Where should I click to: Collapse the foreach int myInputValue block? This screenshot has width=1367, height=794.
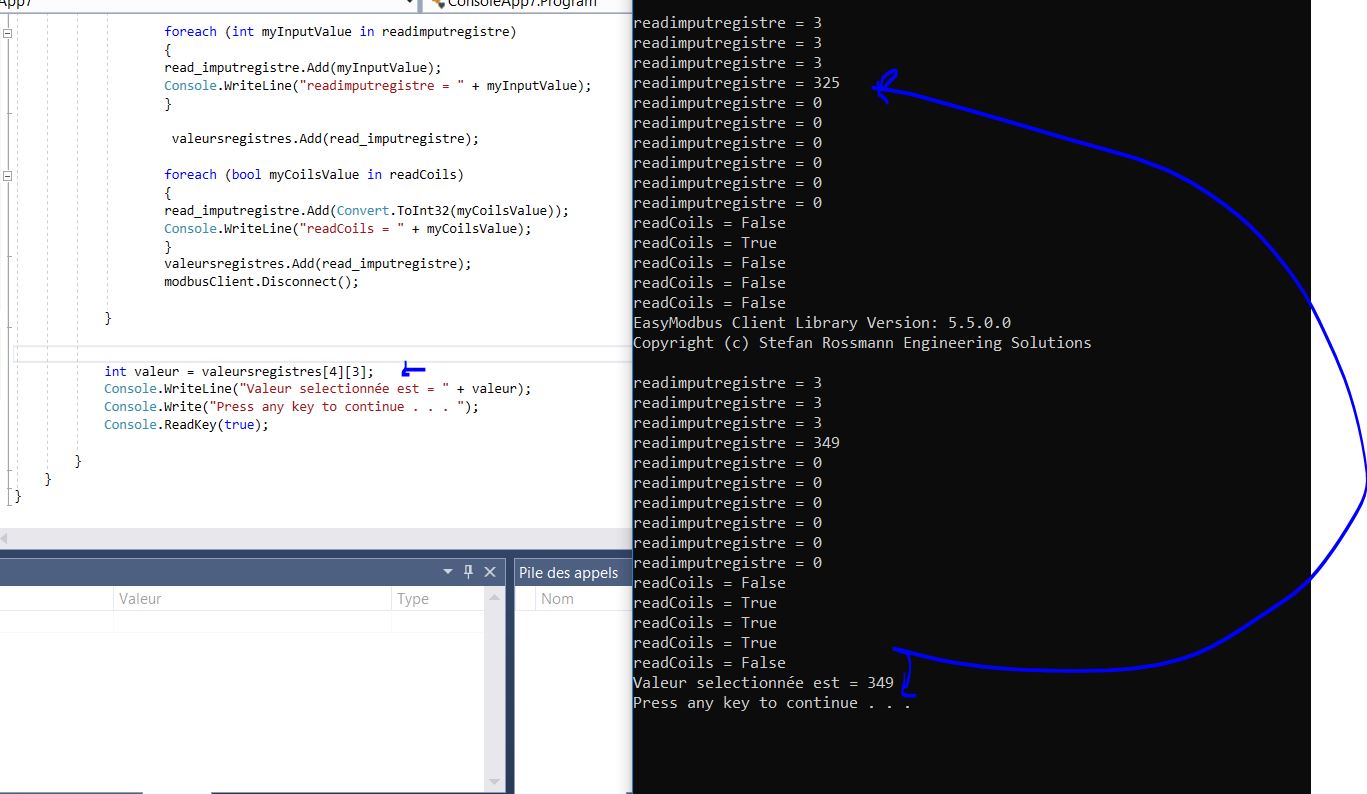8,32
